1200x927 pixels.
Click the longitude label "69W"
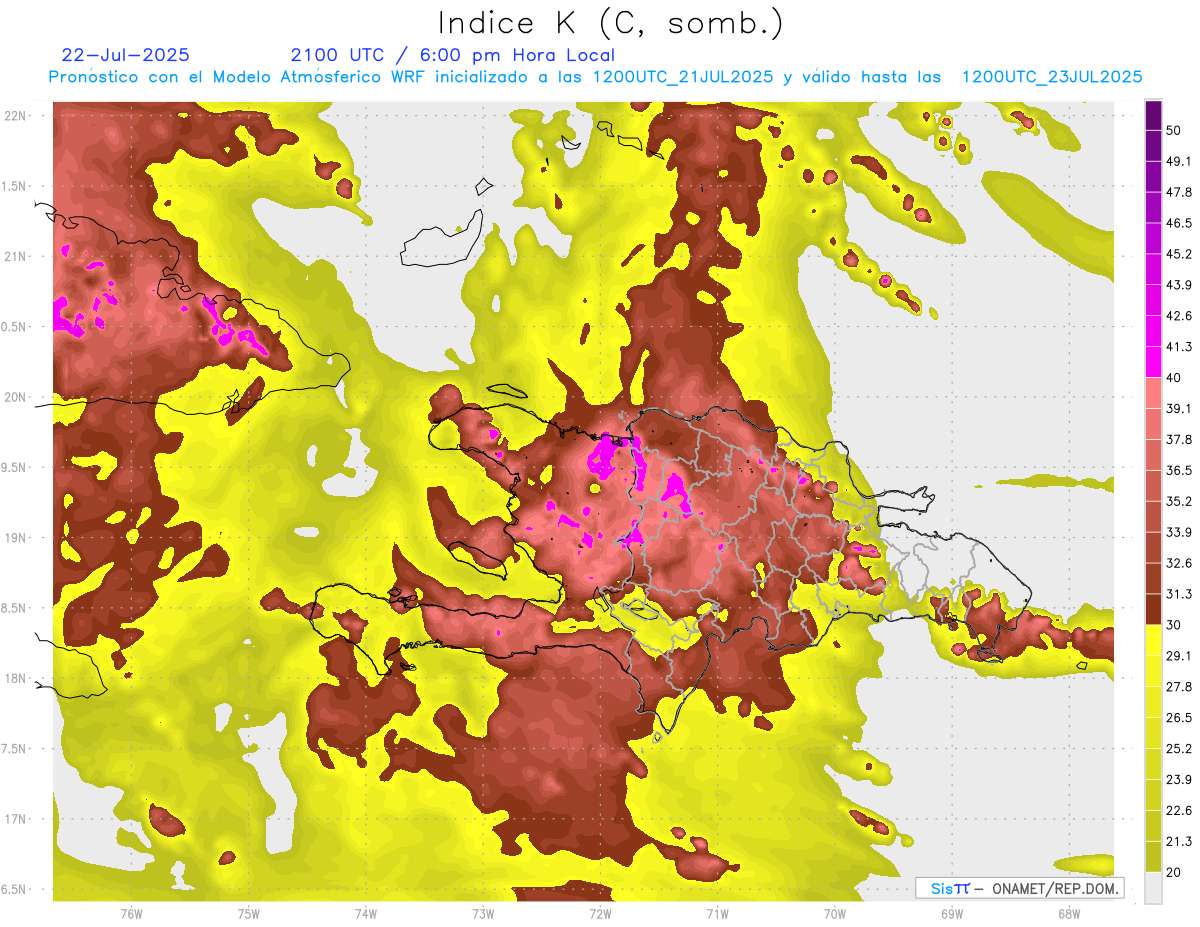point(951,914)
